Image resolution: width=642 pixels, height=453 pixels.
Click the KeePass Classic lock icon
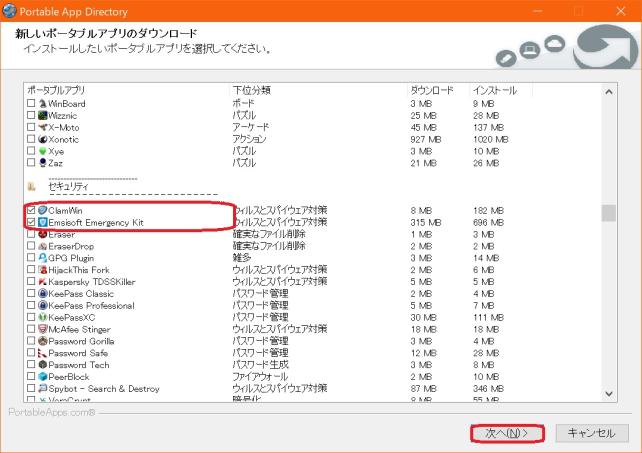click(43, 293)
